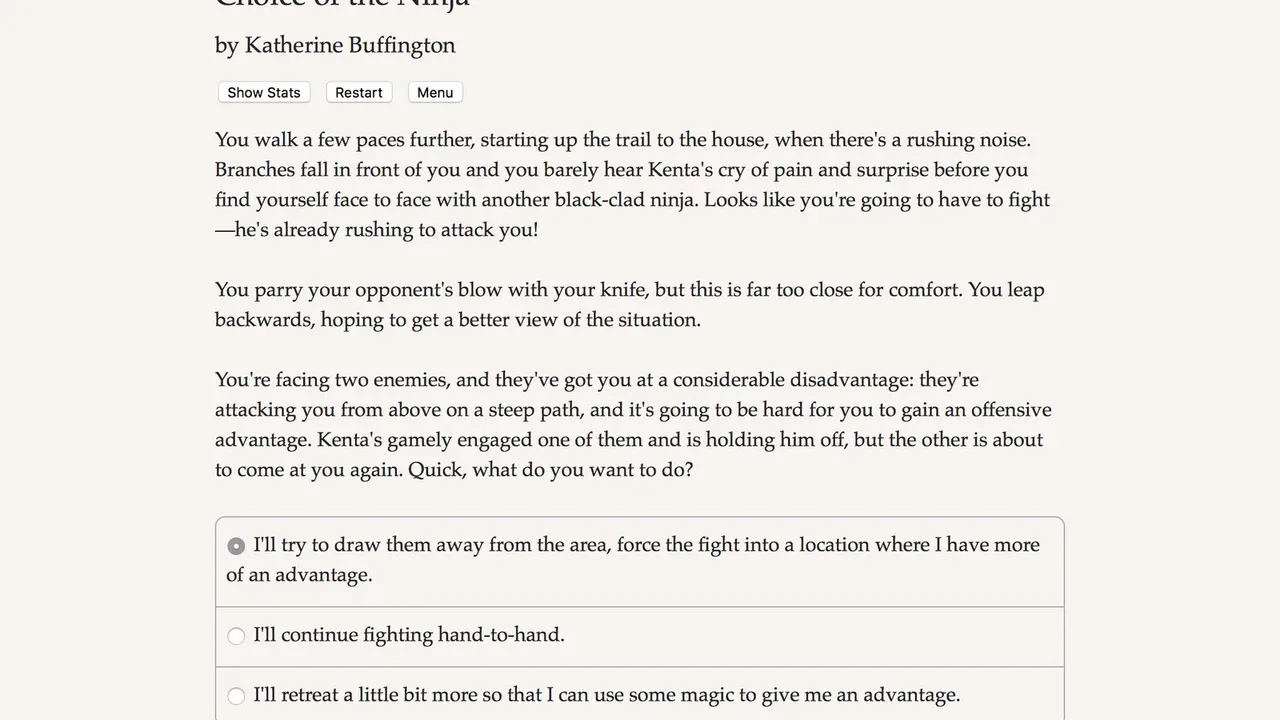
Task: Choose the 'continue fighting hand-to-hand' radio button
Action: coord(236,636)
